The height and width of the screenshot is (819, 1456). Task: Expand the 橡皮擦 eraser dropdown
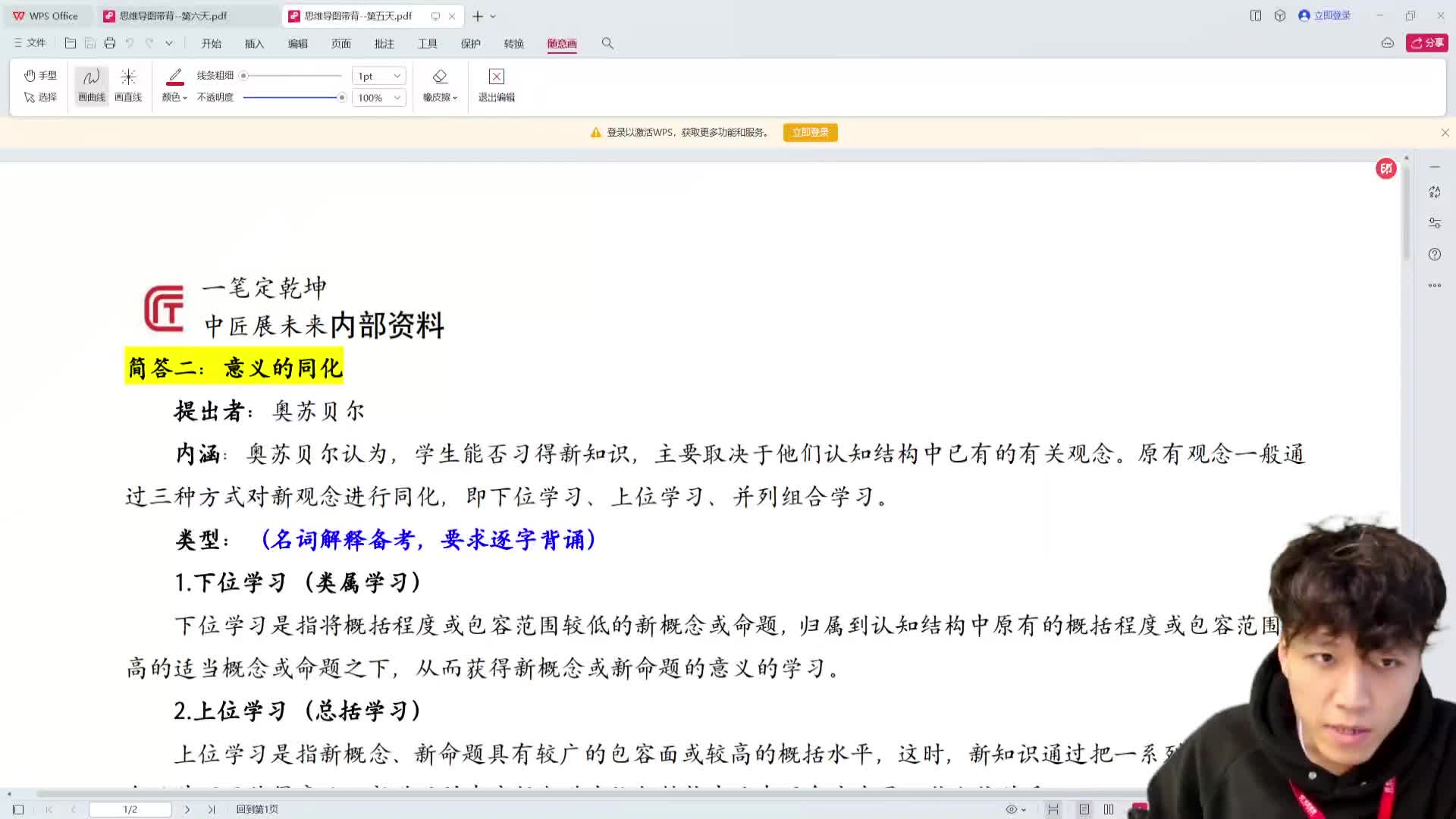point(440,97)
